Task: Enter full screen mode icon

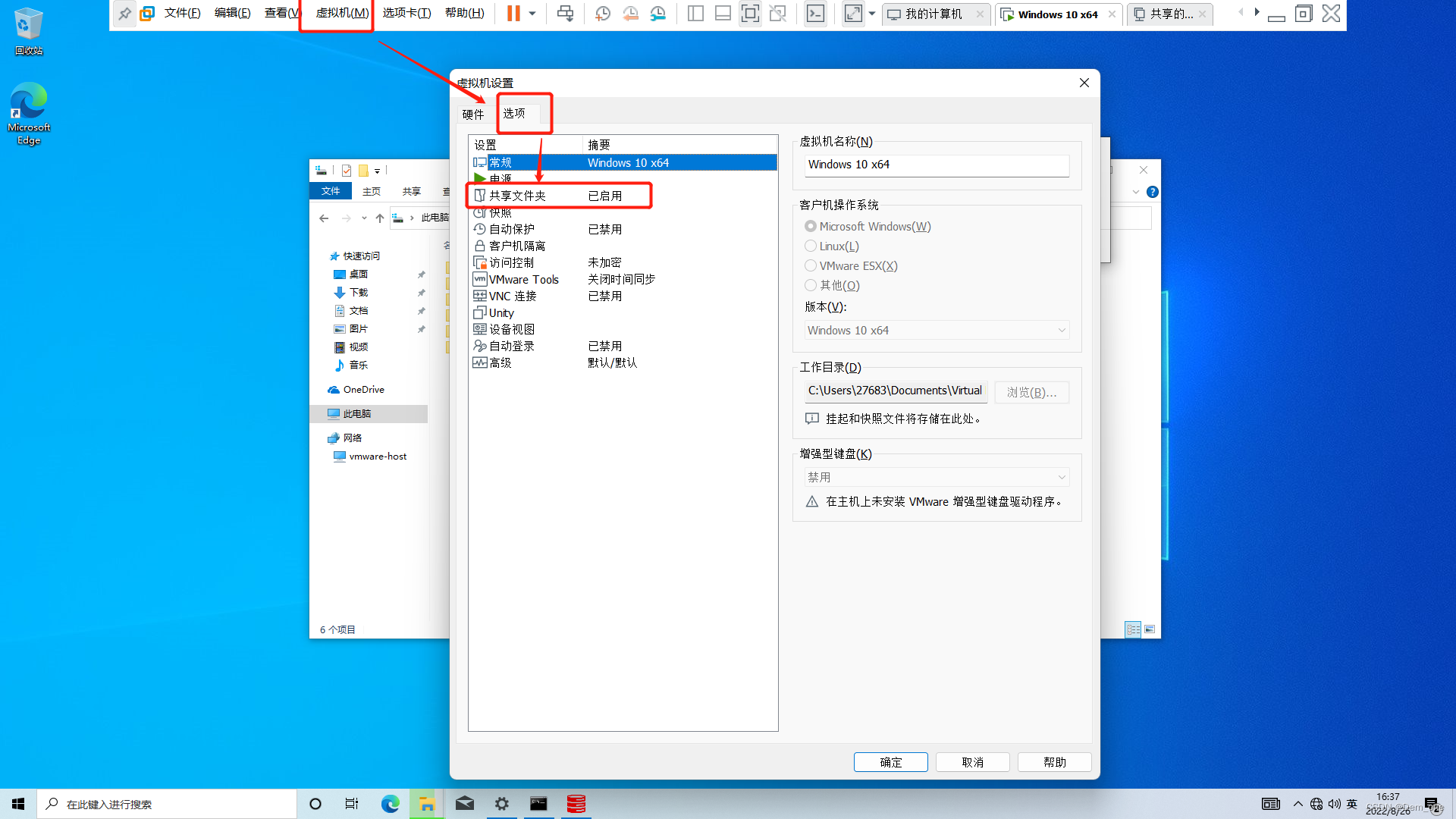Action: coord(750,14)
